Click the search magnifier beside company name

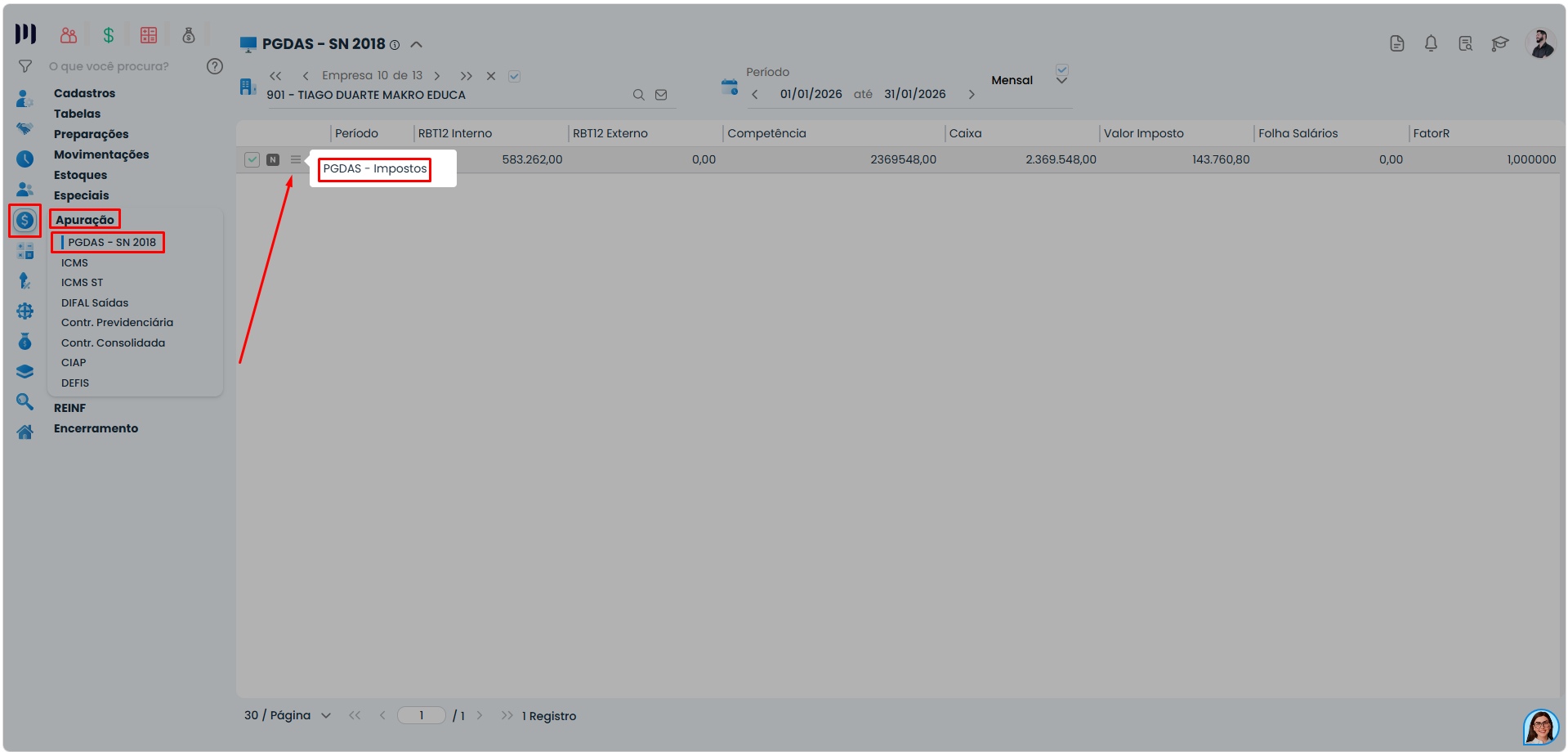639,95
